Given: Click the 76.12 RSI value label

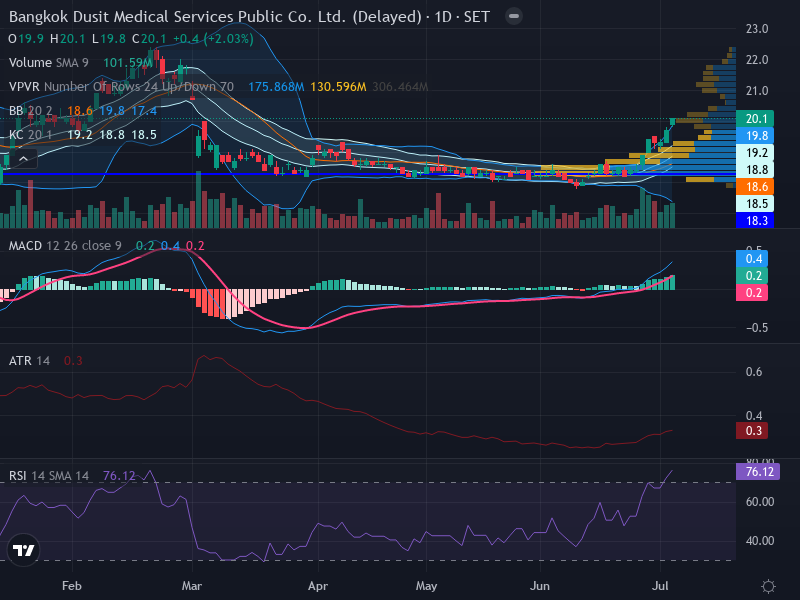Looking at the screenshot, I should coord(758,471).
